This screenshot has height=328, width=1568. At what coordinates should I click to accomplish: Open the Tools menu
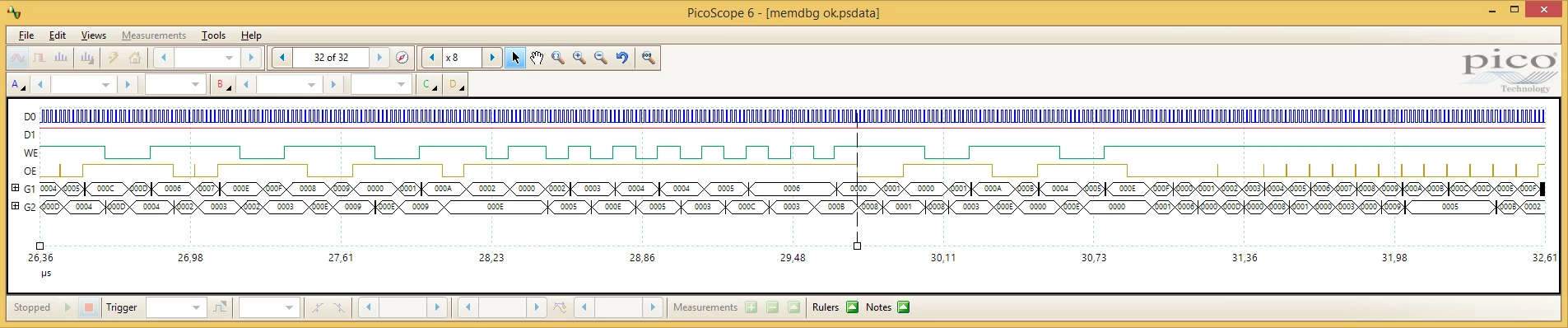[x=213, y=35]
